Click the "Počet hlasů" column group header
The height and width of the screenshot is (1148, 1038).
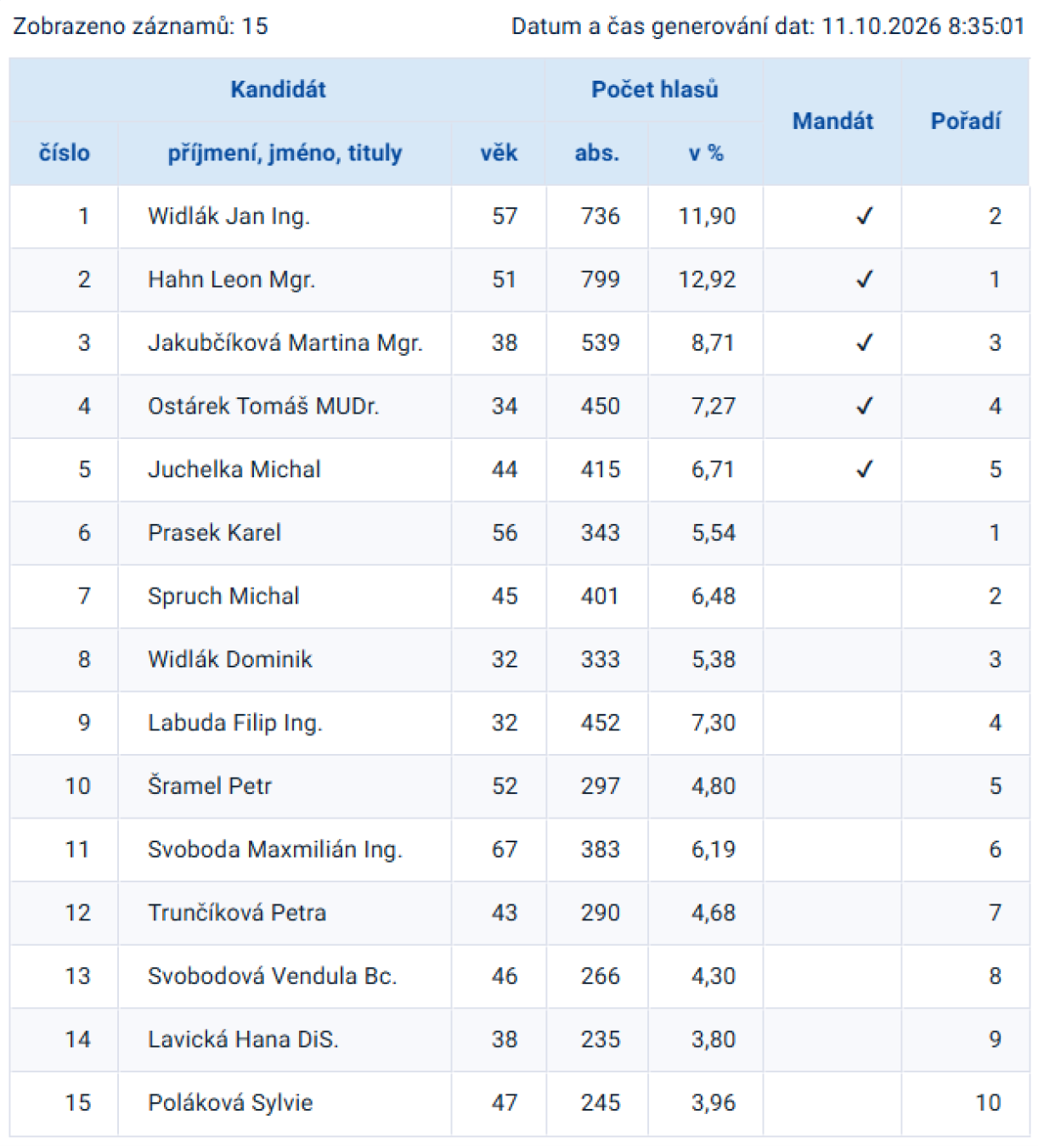(x=655, y=89)
